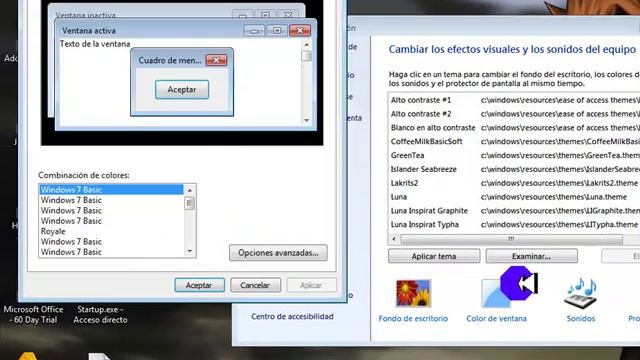Click theme list scroll left arrow
Viewport: 640px width, 360px height.
(x=394, y=239)
